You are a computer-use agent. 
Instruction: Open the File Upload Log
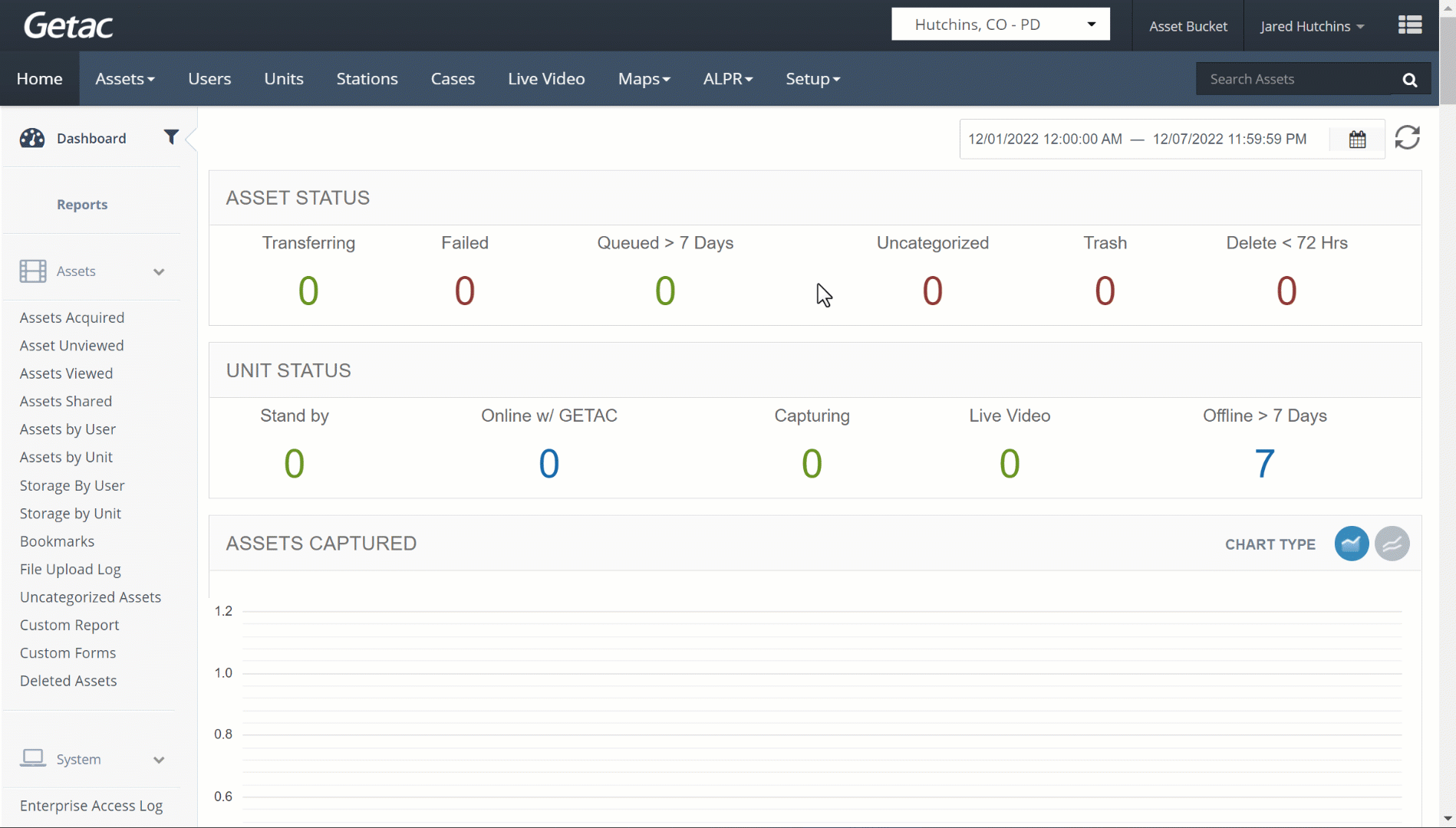[x=71, y=570]
